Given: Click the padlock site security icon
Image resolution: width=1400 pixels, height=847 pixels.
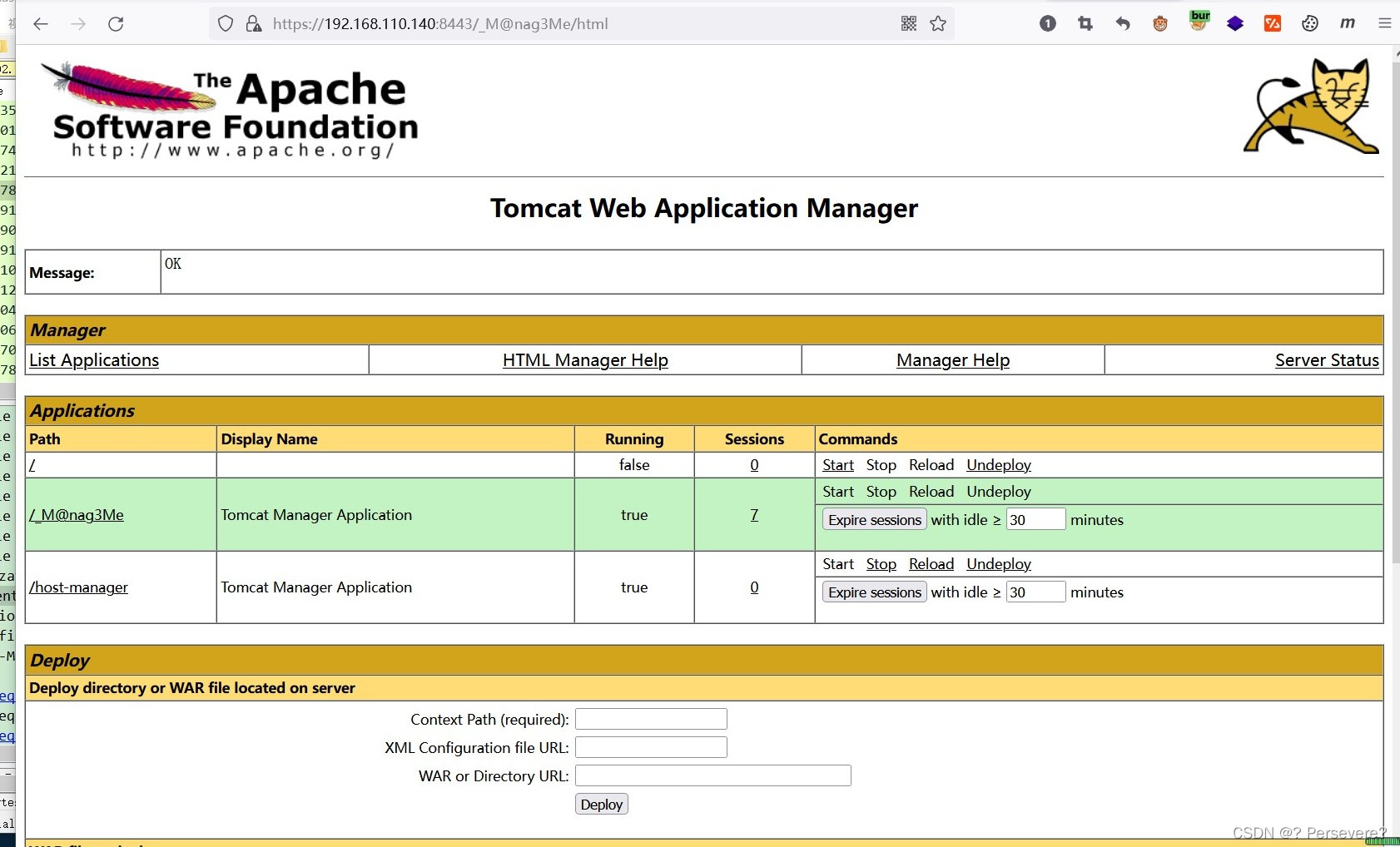Looking at the screenshot, I should [x=254, y=24].
